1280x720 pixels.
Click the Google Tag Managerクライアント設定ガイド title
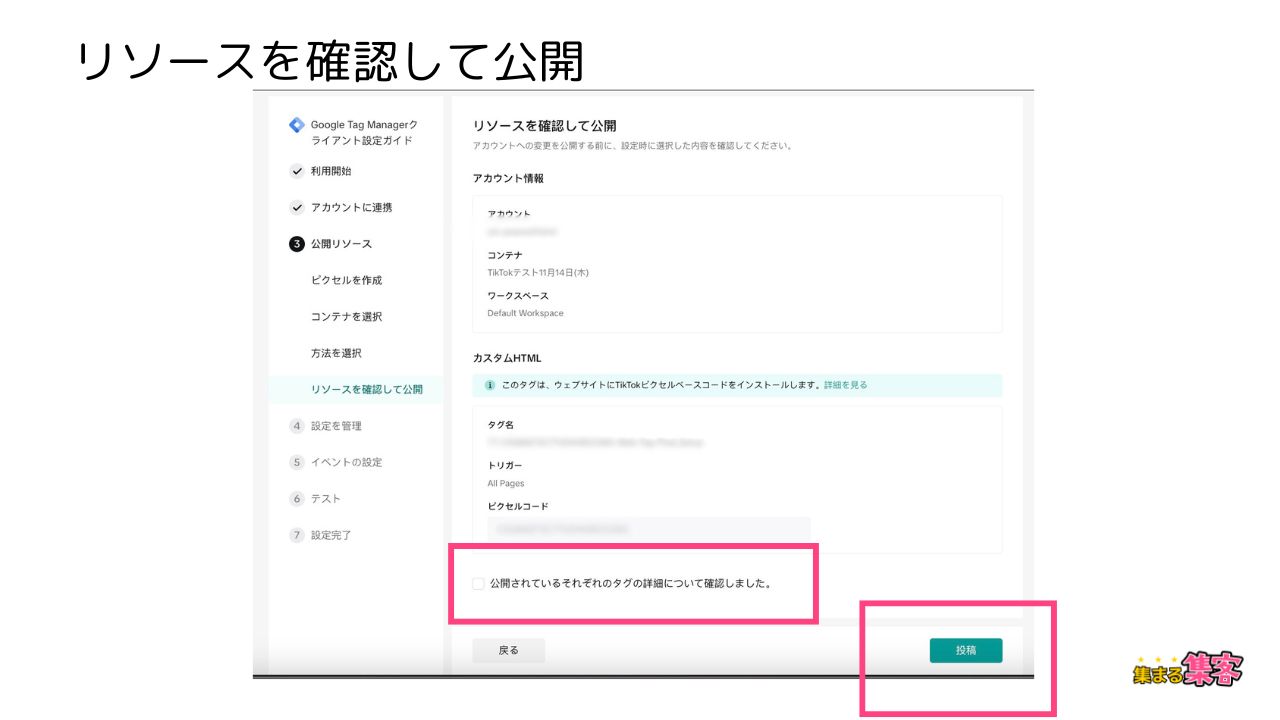(364, 132)
